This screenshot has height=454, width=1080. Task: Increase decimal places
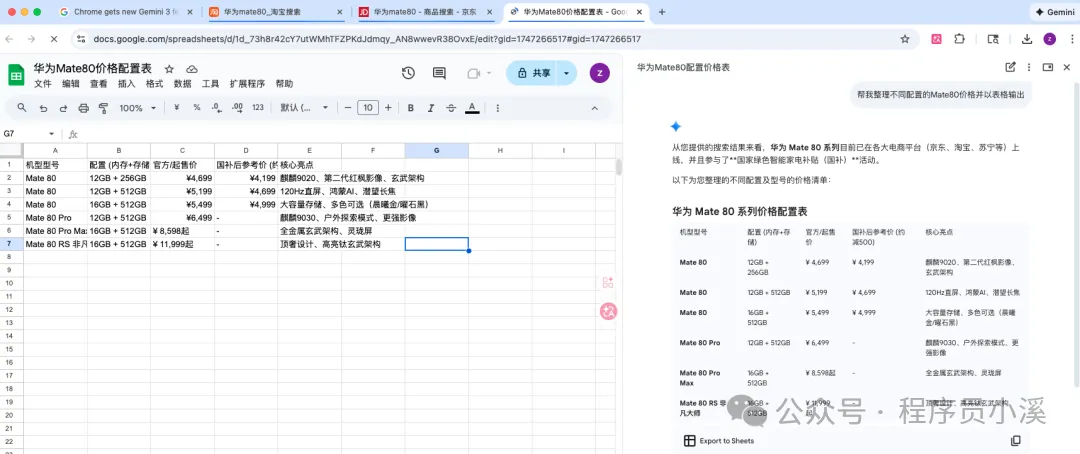click(238, 107)
